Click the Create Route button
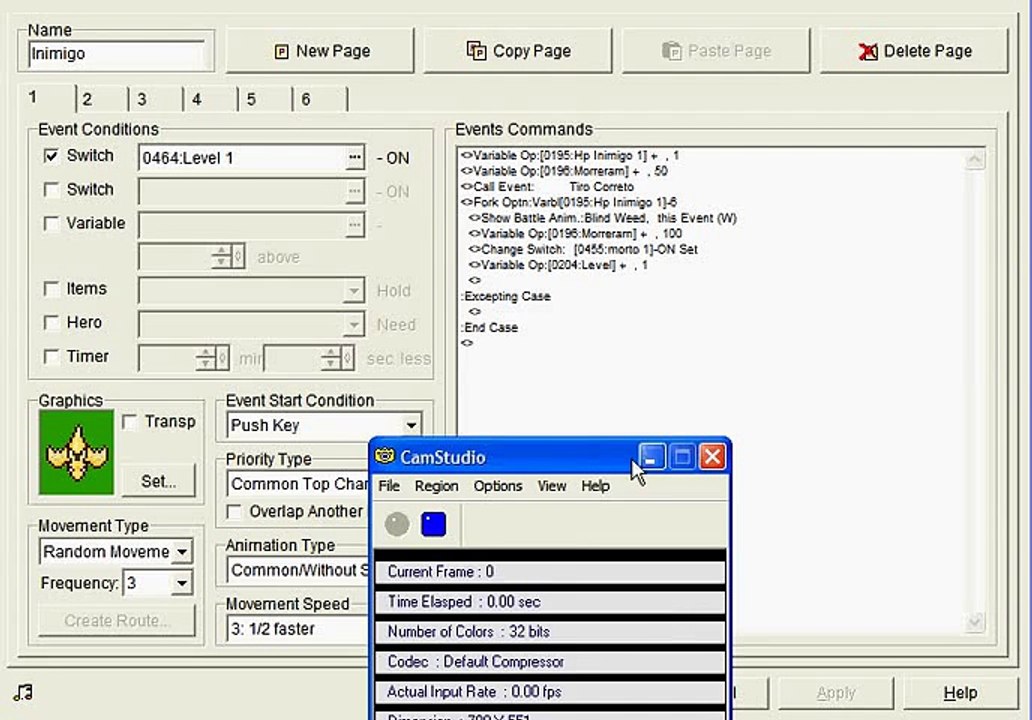 pyautogui.click(x=116, y=621)
